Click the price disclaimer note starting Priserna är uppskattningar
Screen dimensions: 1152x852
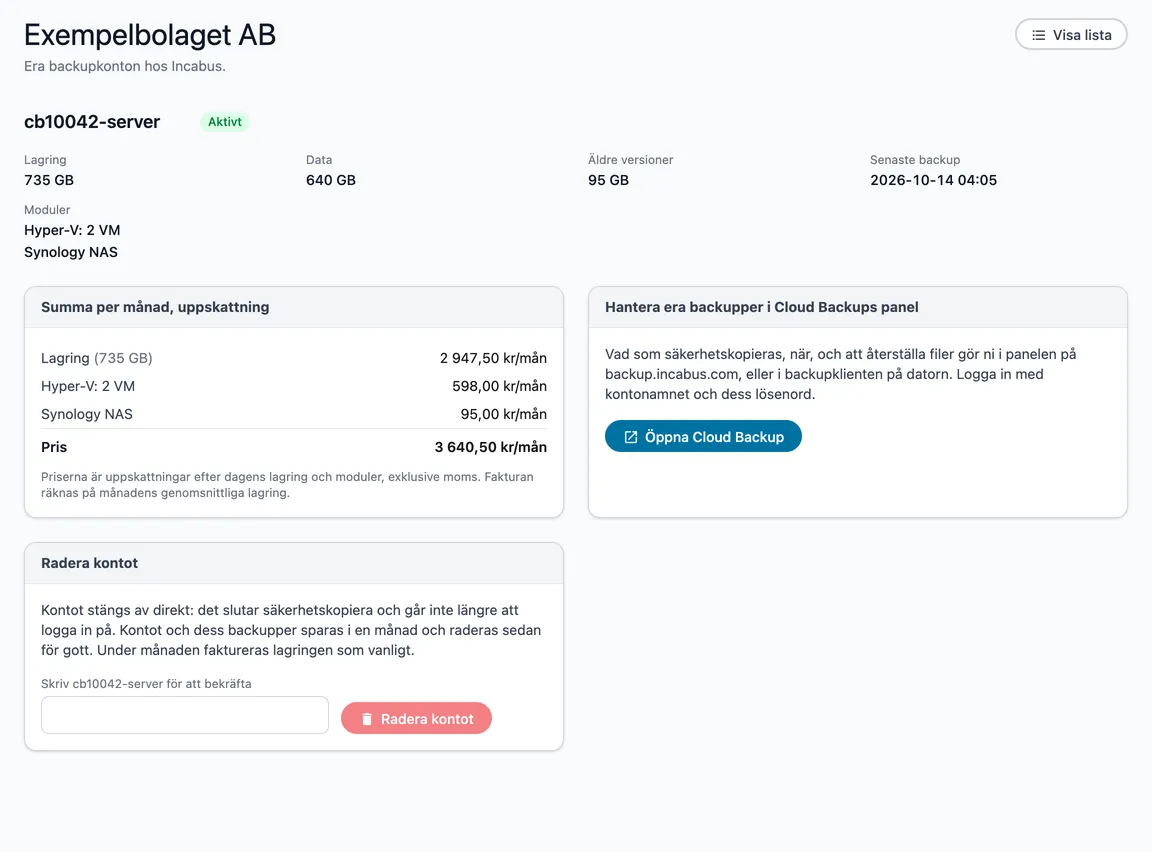(287, 485)
